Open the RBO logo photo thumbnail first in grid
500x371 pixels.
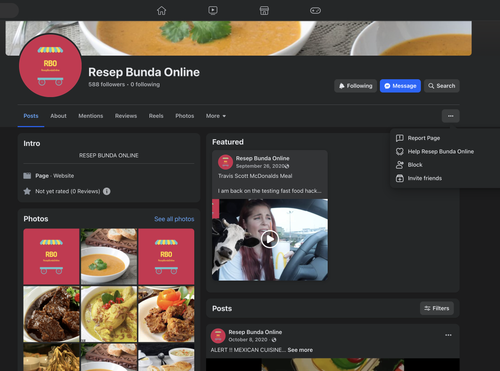51,256
